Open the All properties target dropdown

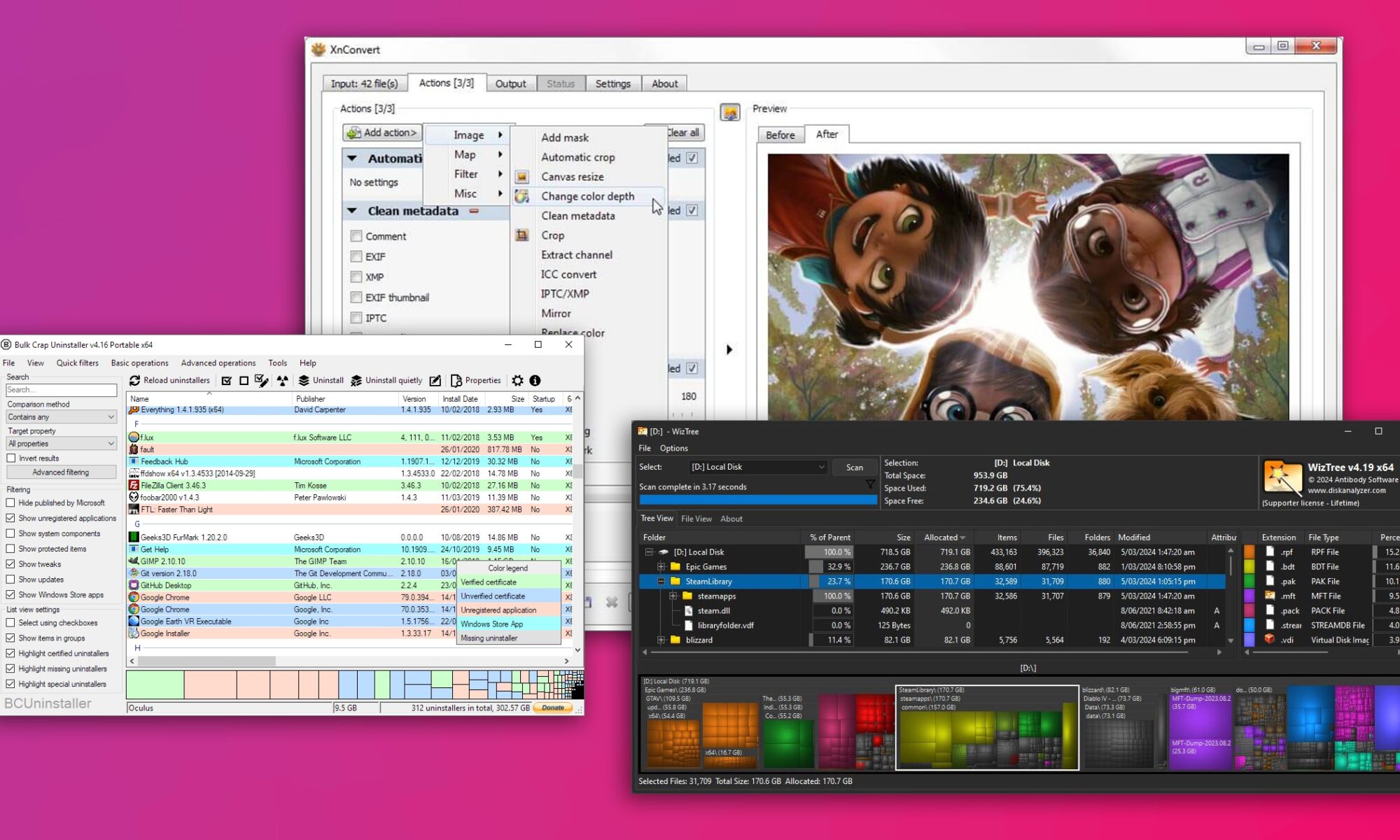[x=61, y=443]
